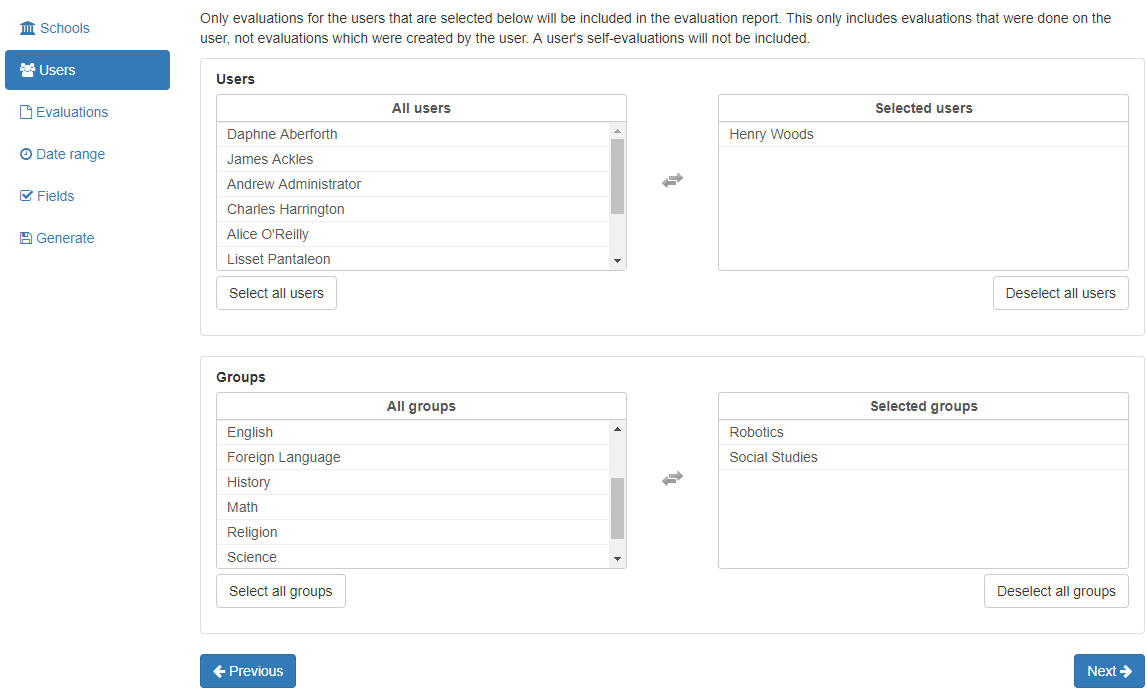Choose Charles Harrington in All users
This screenshot has width=1147, height=691.
(x=413, y=209)
